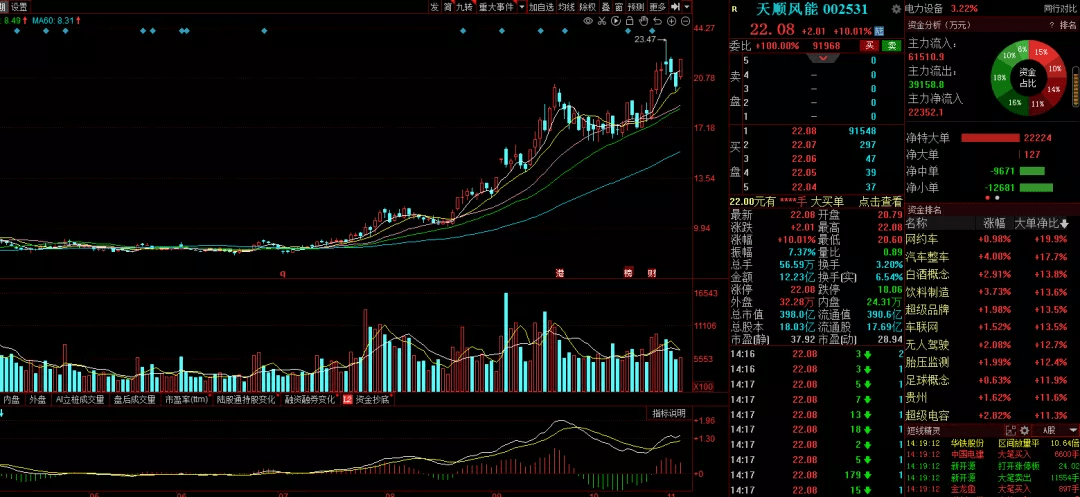Open dropdown next to collapse arrow icon
Screen dimensions: 1080x497
click(x=687, y=7)
